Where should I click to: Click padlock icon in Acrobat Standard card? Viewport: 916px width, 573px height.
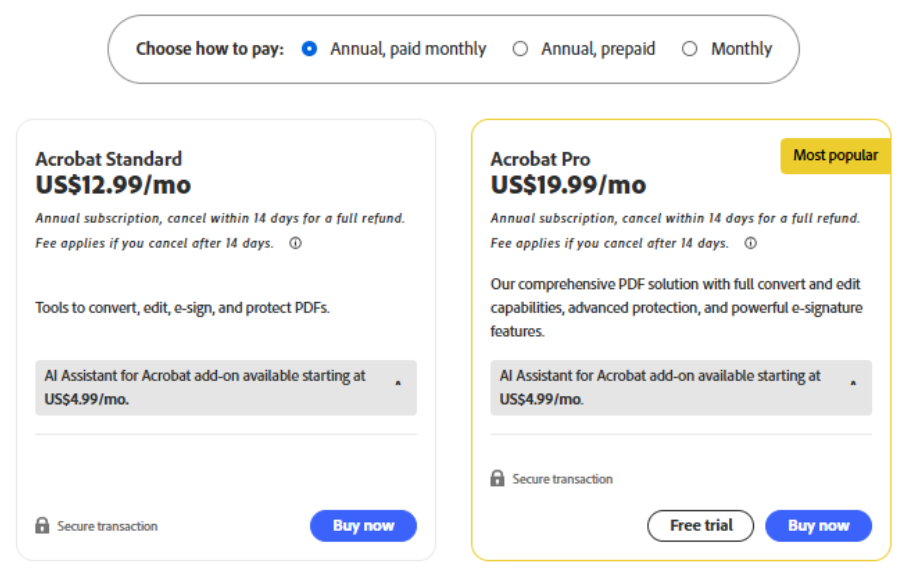(x=42, y=525)
